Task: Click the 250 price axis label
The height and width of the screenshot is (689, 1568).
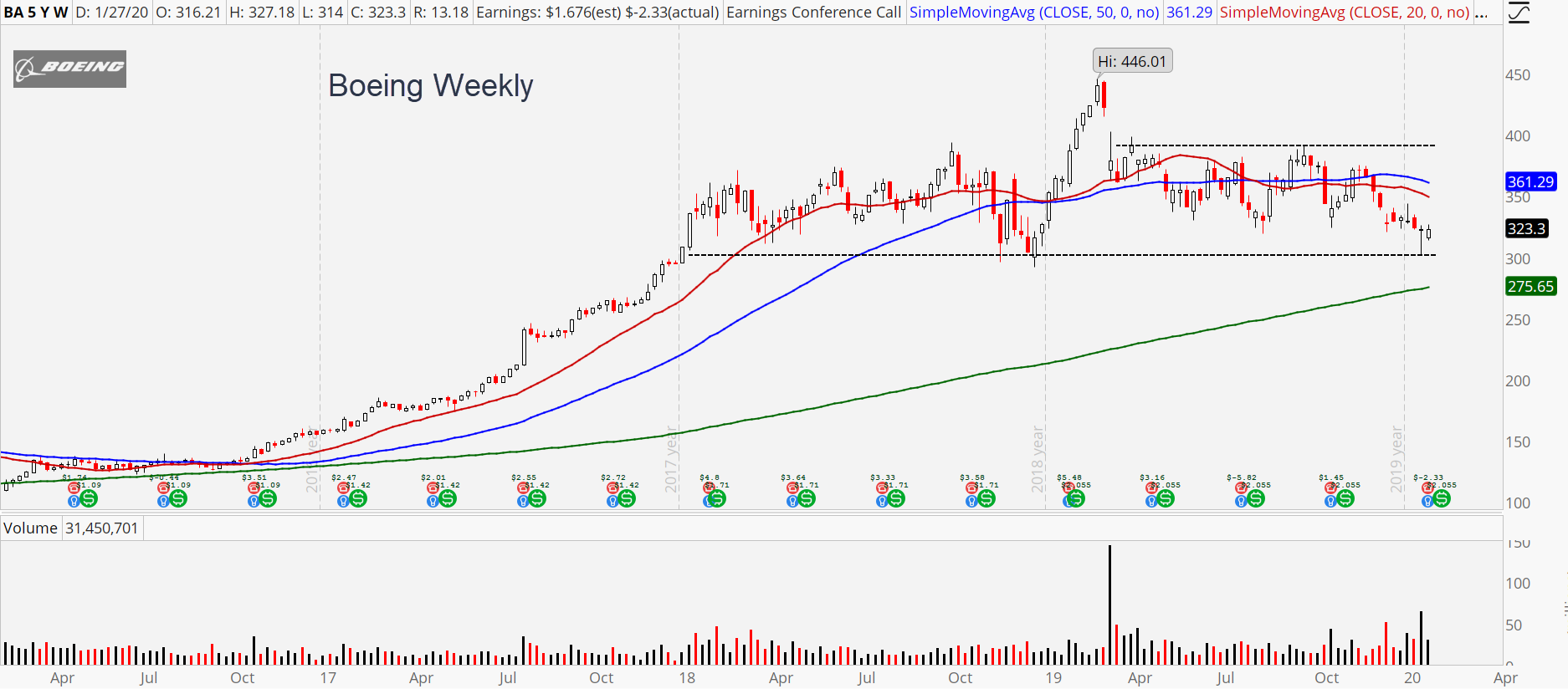Action: coord(1518,319)
